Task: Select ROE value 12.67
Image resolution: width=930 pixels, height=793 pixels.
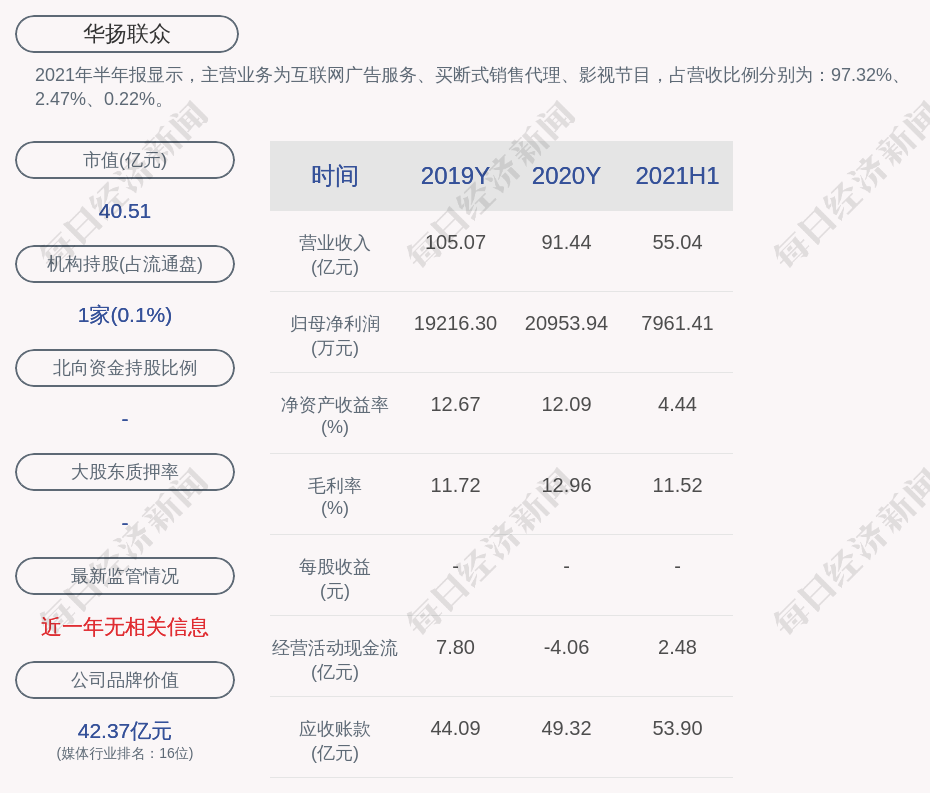Action: tap(456, 405)
